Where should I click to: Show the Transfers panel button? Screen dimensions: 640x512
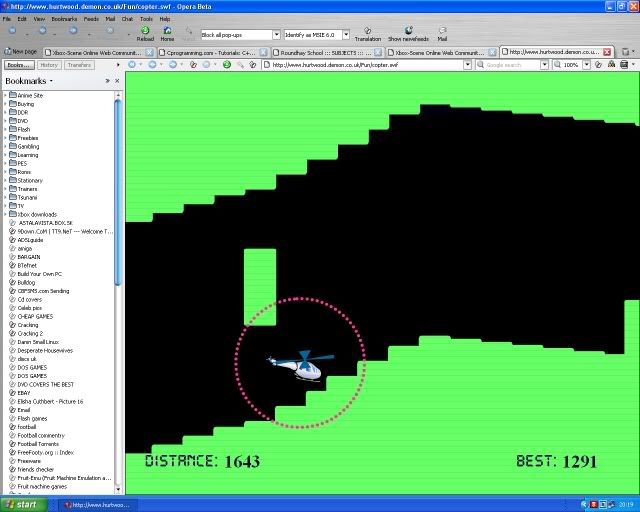pos(79,65)
